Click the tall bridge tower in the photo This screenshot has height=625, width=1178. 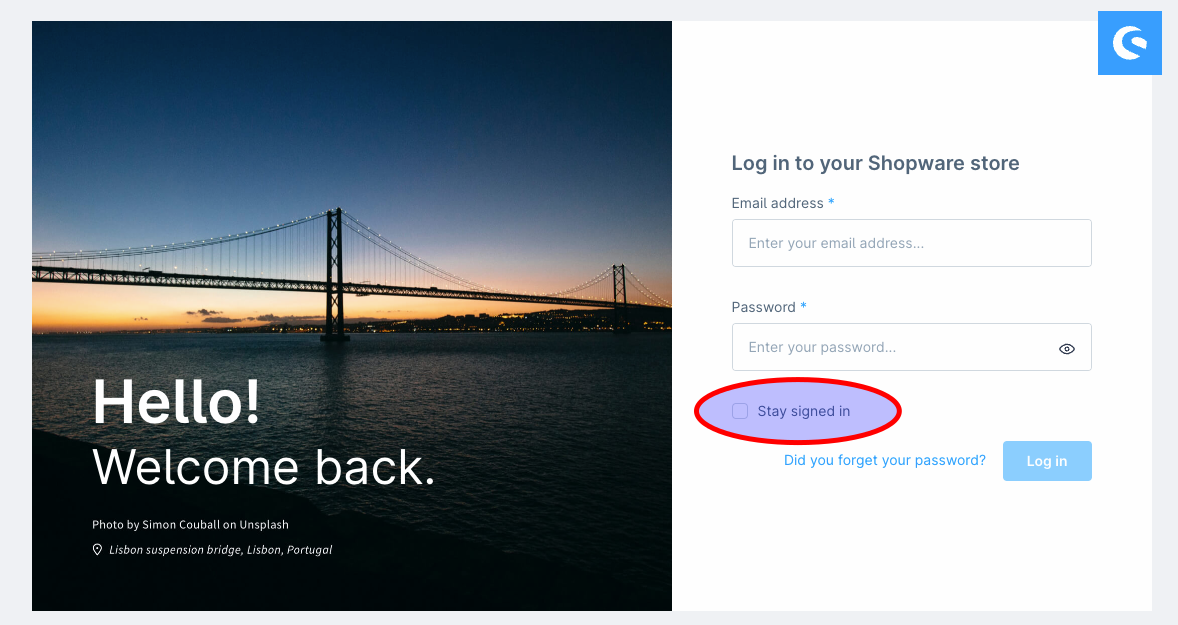click(336, 270)
